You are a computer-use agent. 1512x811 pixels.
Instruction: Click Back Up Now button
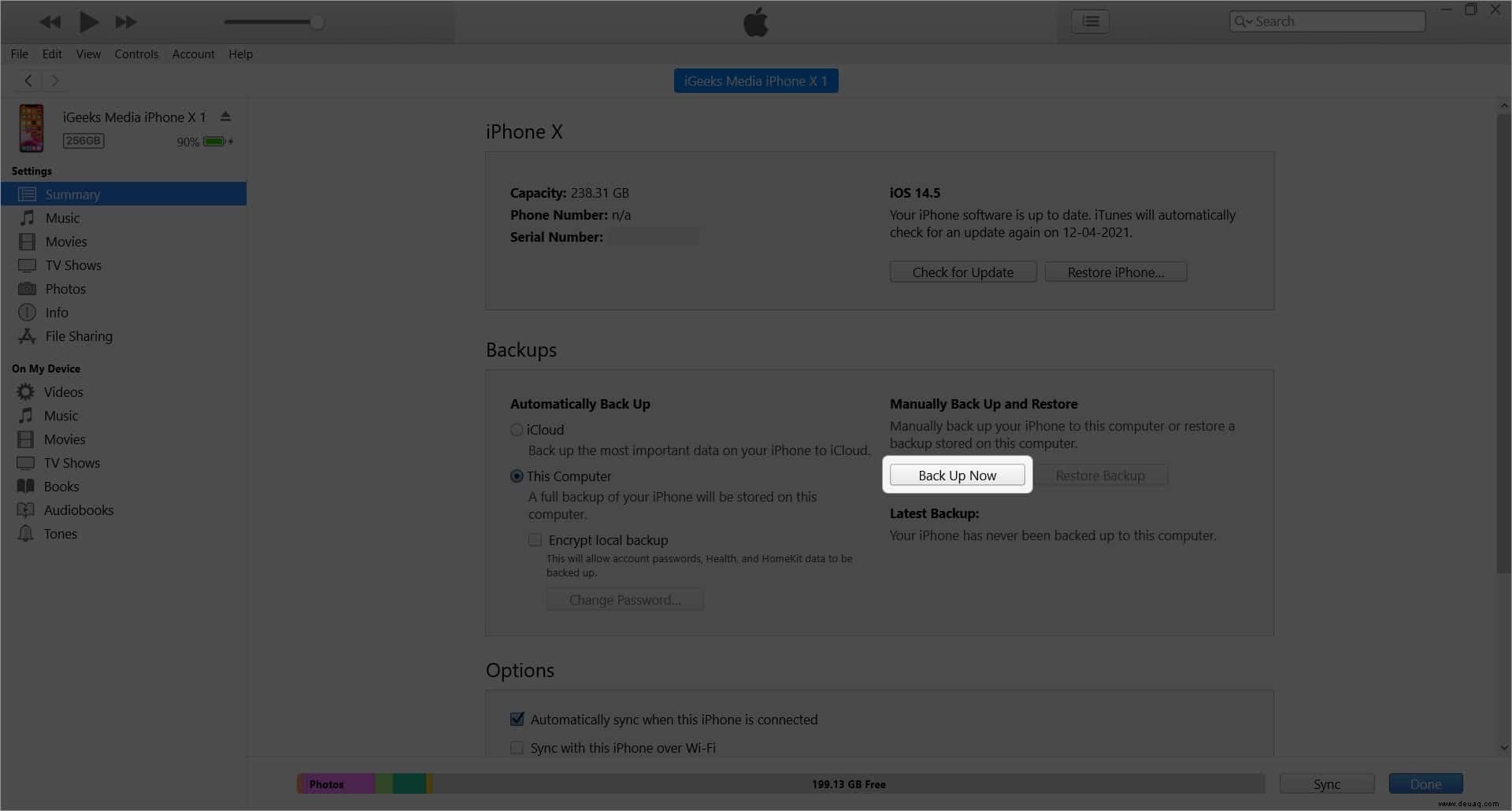pyautogui.click(x=957, y=476)
